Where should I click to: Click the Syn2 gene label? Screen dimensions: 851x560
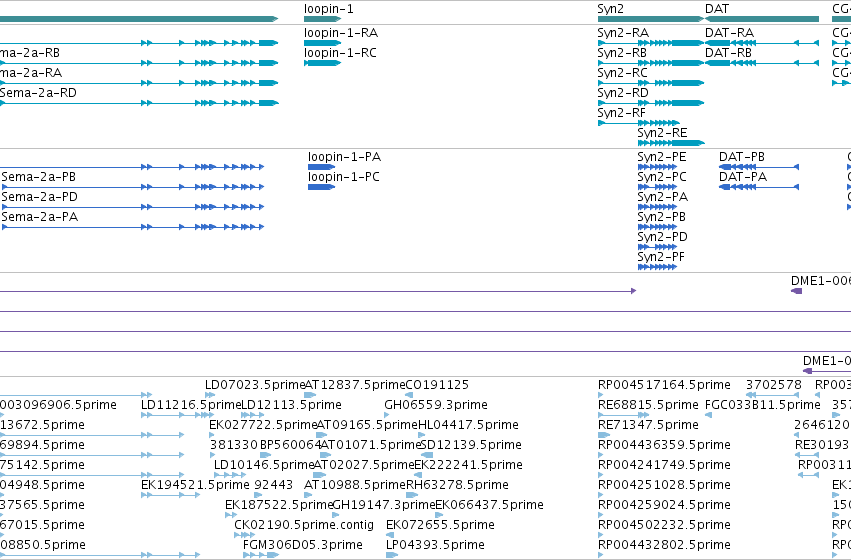[611, 9]
